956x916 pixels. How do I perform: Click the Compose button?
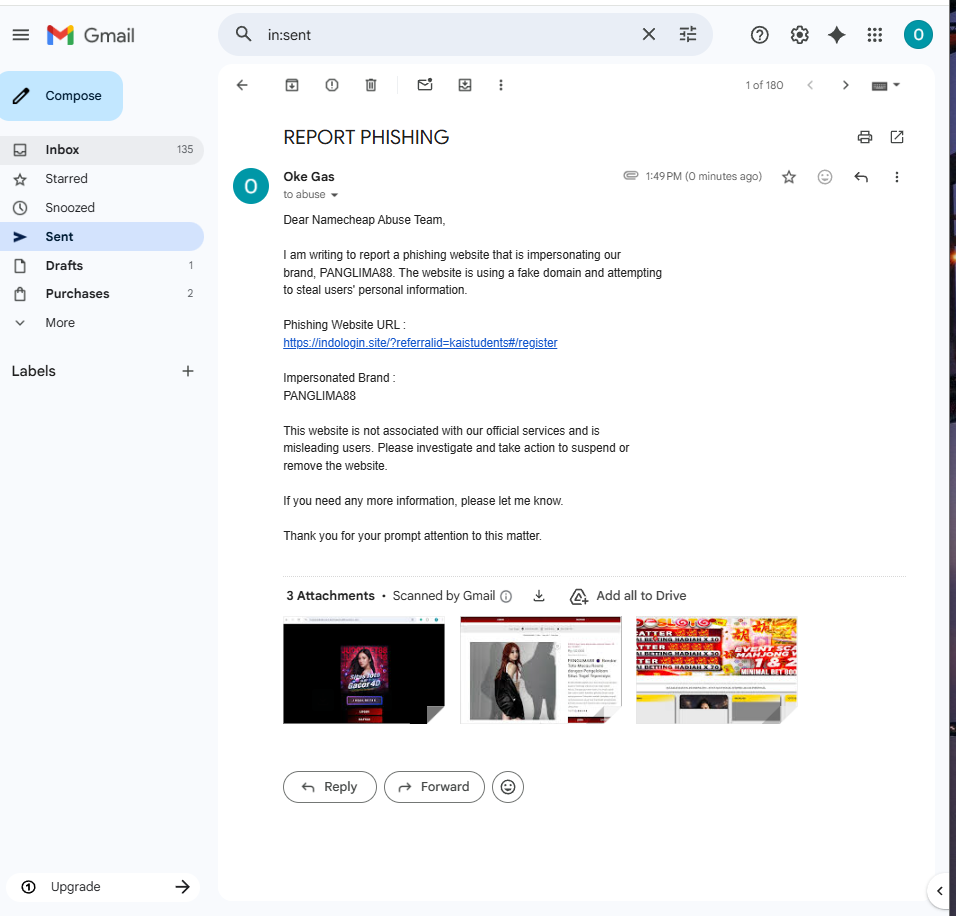[x=61, y=96]
